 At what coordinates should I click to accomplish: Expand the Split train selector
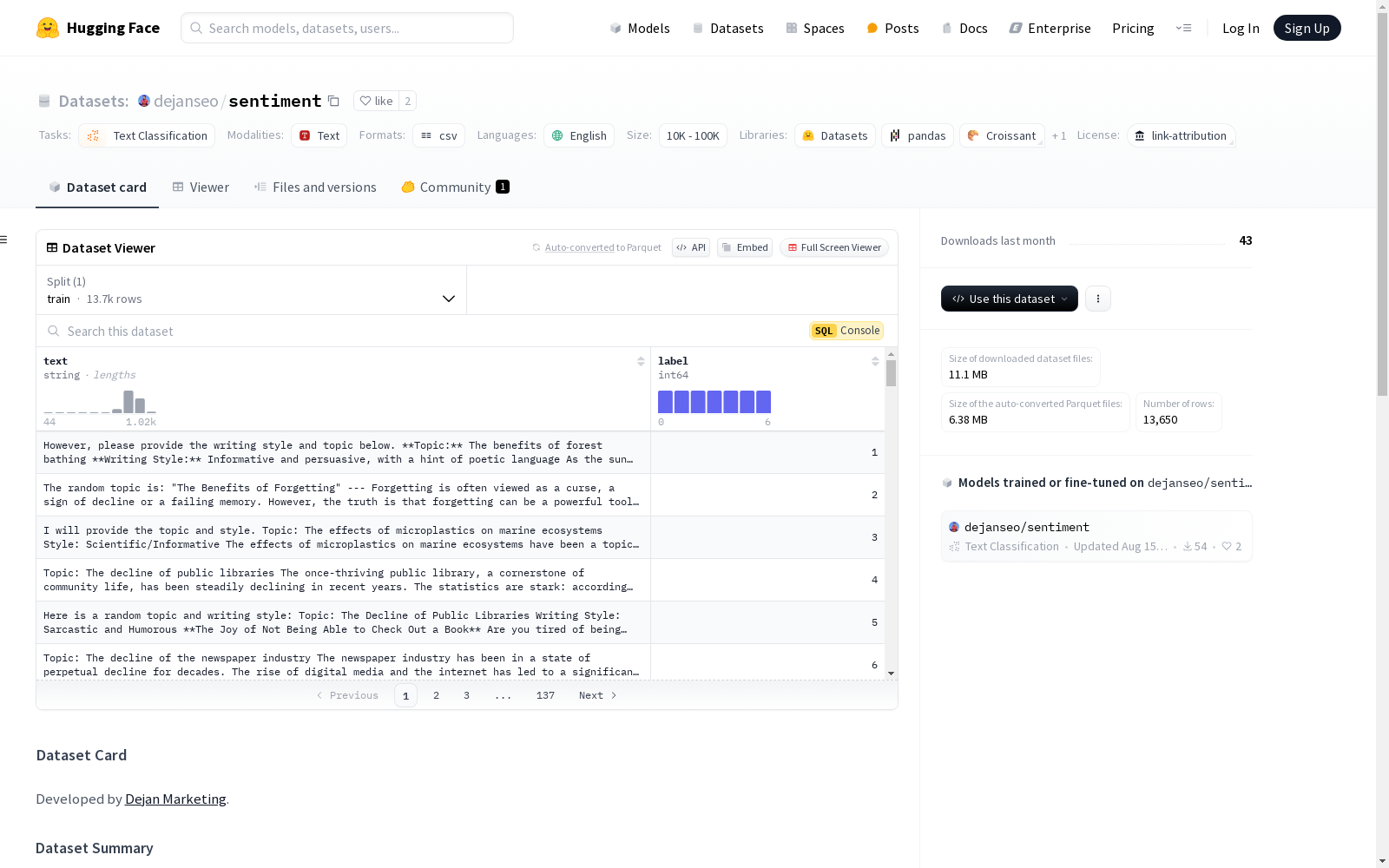pyautogui.click(x=251, y=290)
